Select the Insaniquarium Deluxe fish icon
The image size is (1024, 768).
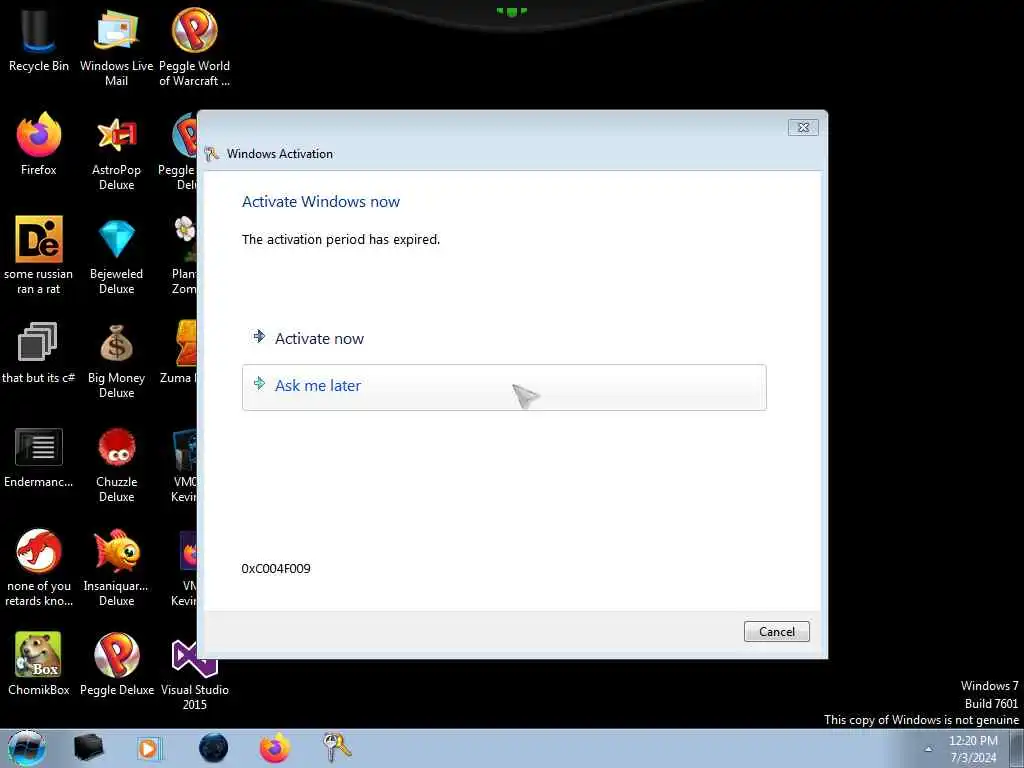tap(116, 567)
